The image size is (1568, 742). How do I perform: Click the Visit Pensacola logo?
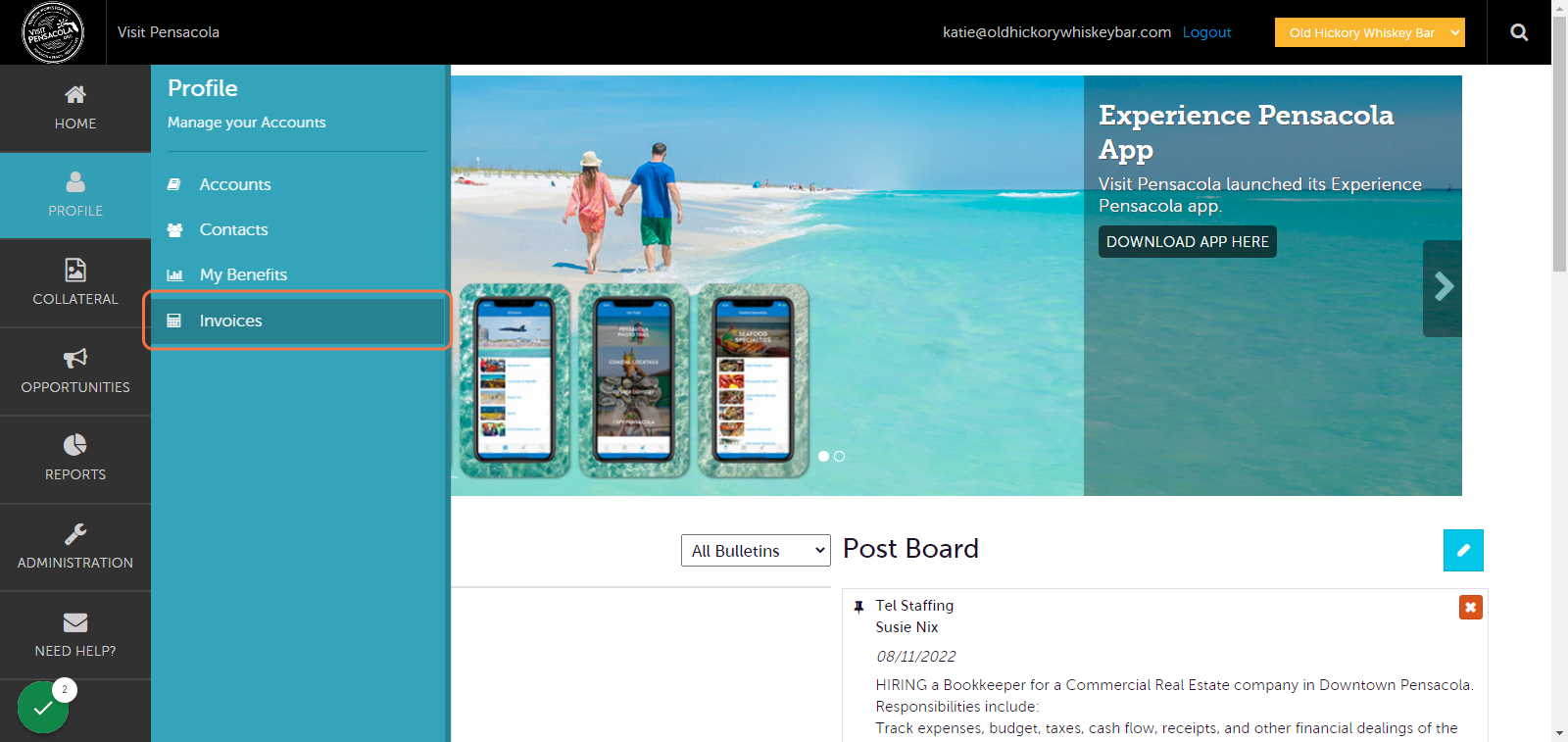point(53,32)
